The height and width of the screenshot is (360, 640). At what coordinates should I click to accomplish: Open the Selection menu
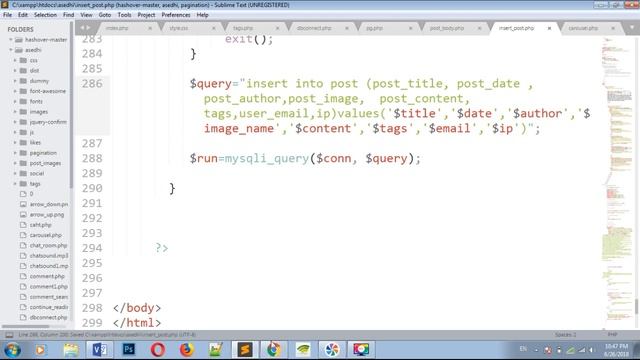tap(45, 15)
